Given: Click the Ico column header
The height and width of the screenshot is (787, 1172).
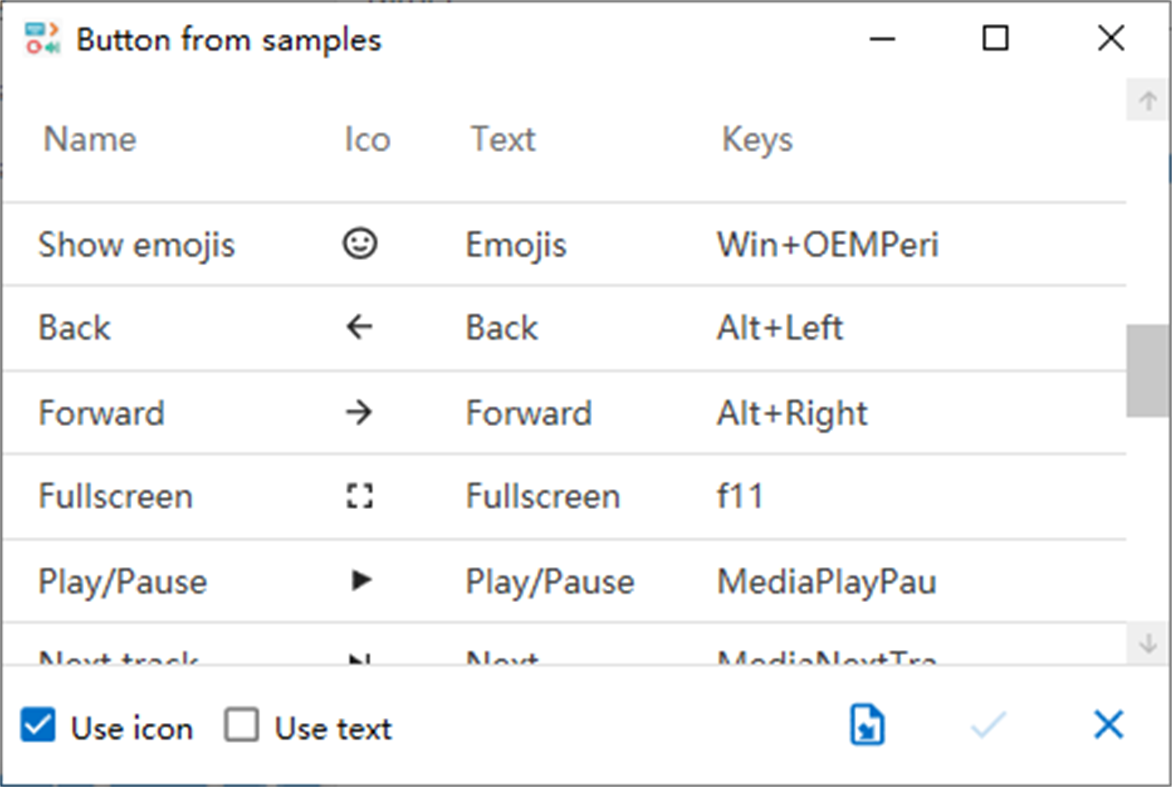Looking at the screenshot, I should [367, 139].
